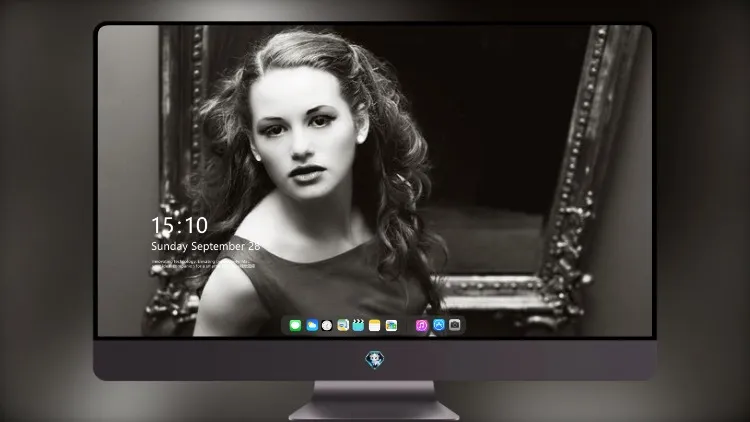Screen dimensions: 750x422
Task: Open the Clock app in the dock
Action: coord(327,325)
